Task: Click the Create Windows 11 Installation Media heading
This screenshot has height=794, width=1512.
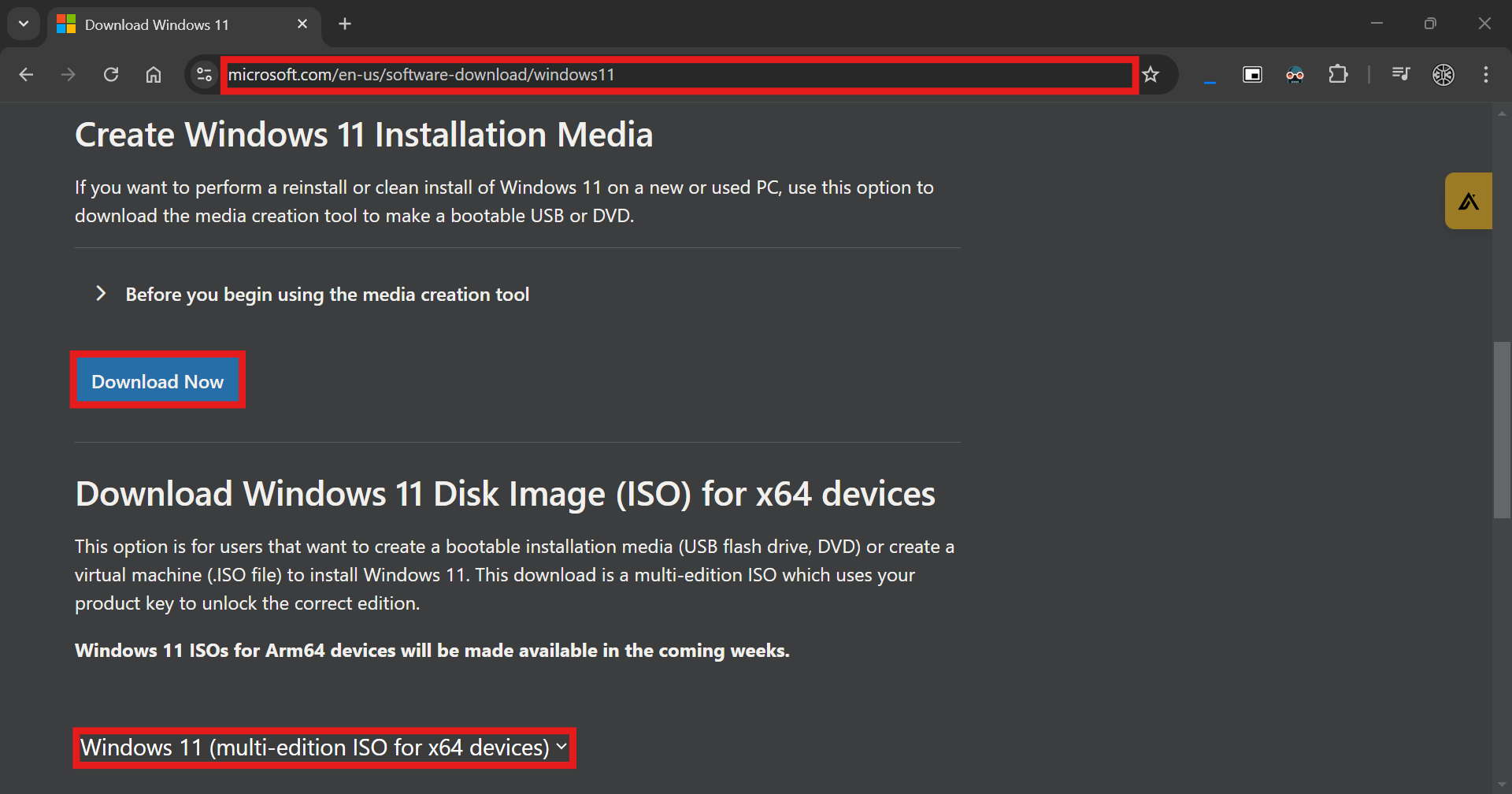Action: point(364,135)
